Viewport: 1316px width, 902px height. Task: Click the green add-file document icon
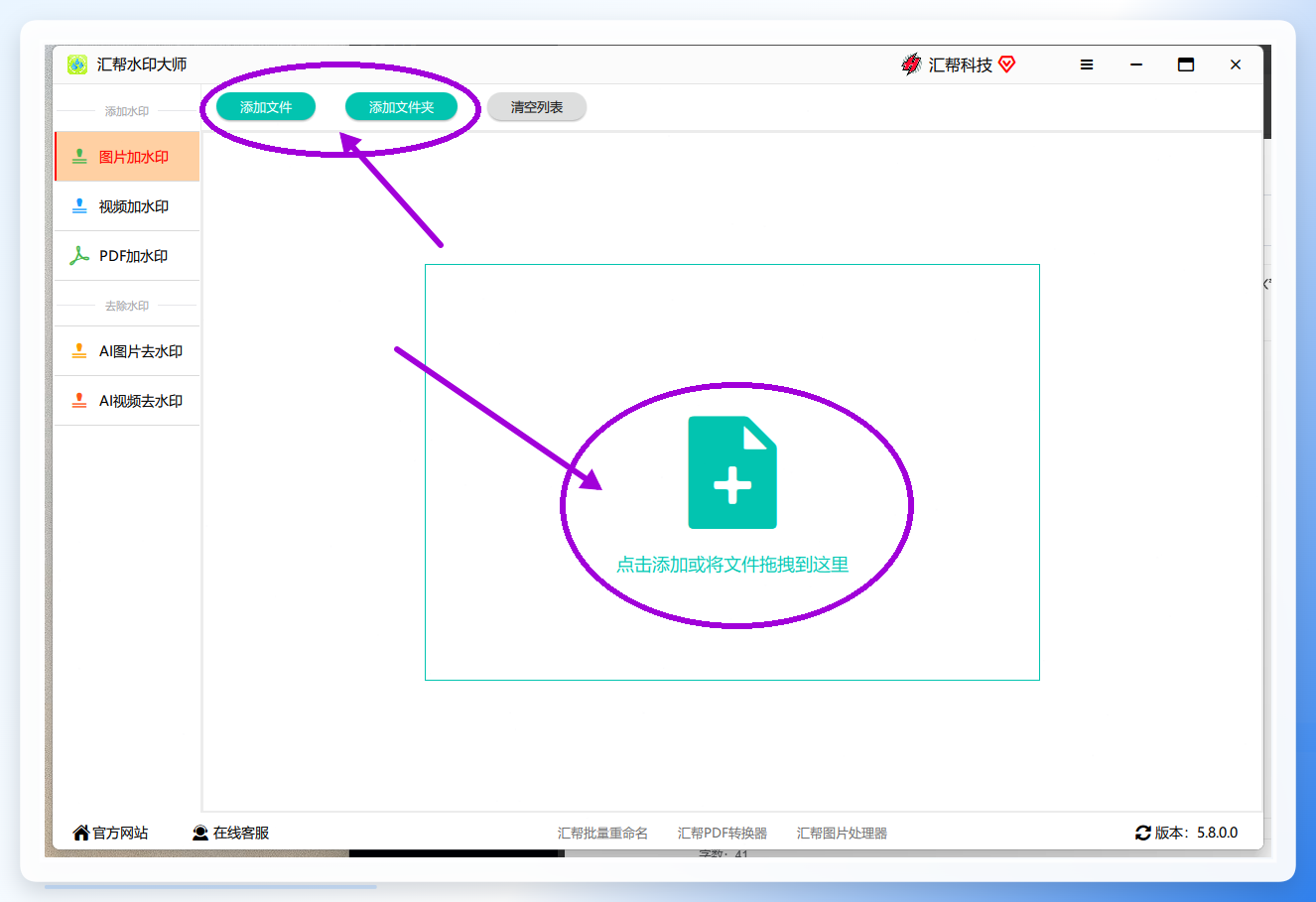(x=732, y=472)
